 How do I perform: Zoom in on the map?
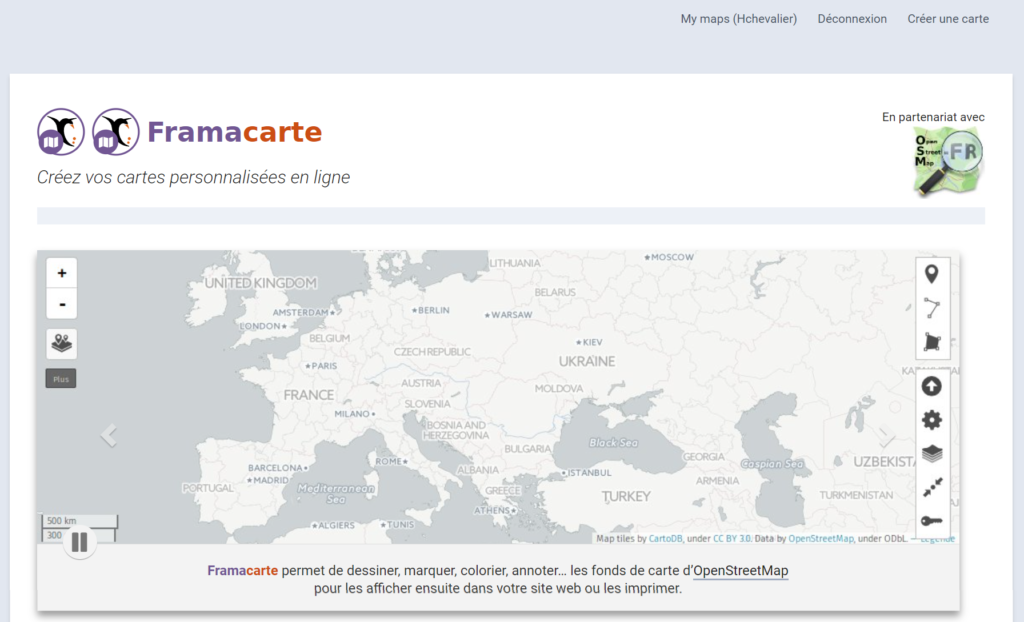pyautogui.click(x=61, y=273)
